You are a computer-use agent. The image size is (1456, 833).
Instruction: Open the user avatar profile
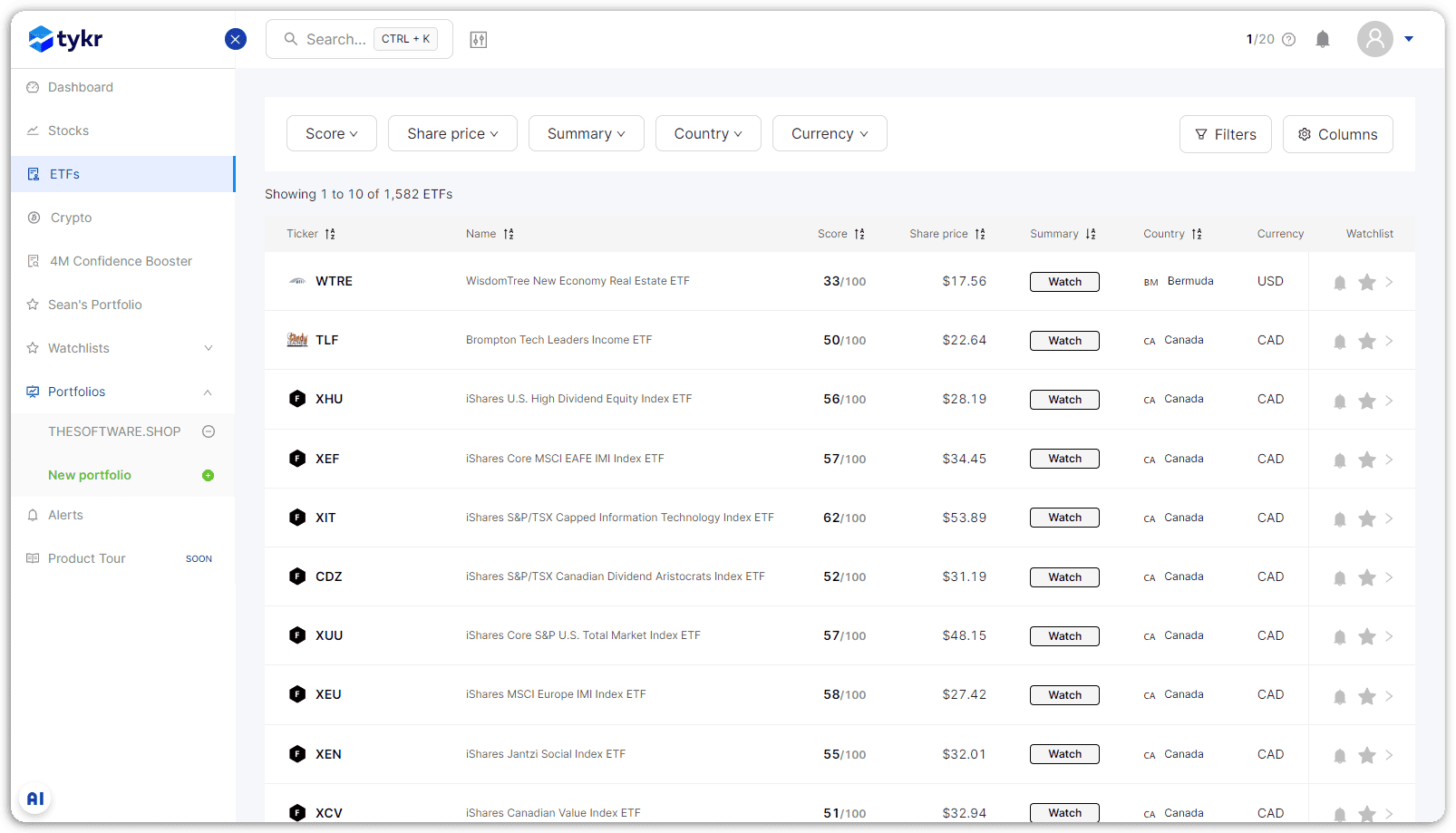pos(1374,39)
